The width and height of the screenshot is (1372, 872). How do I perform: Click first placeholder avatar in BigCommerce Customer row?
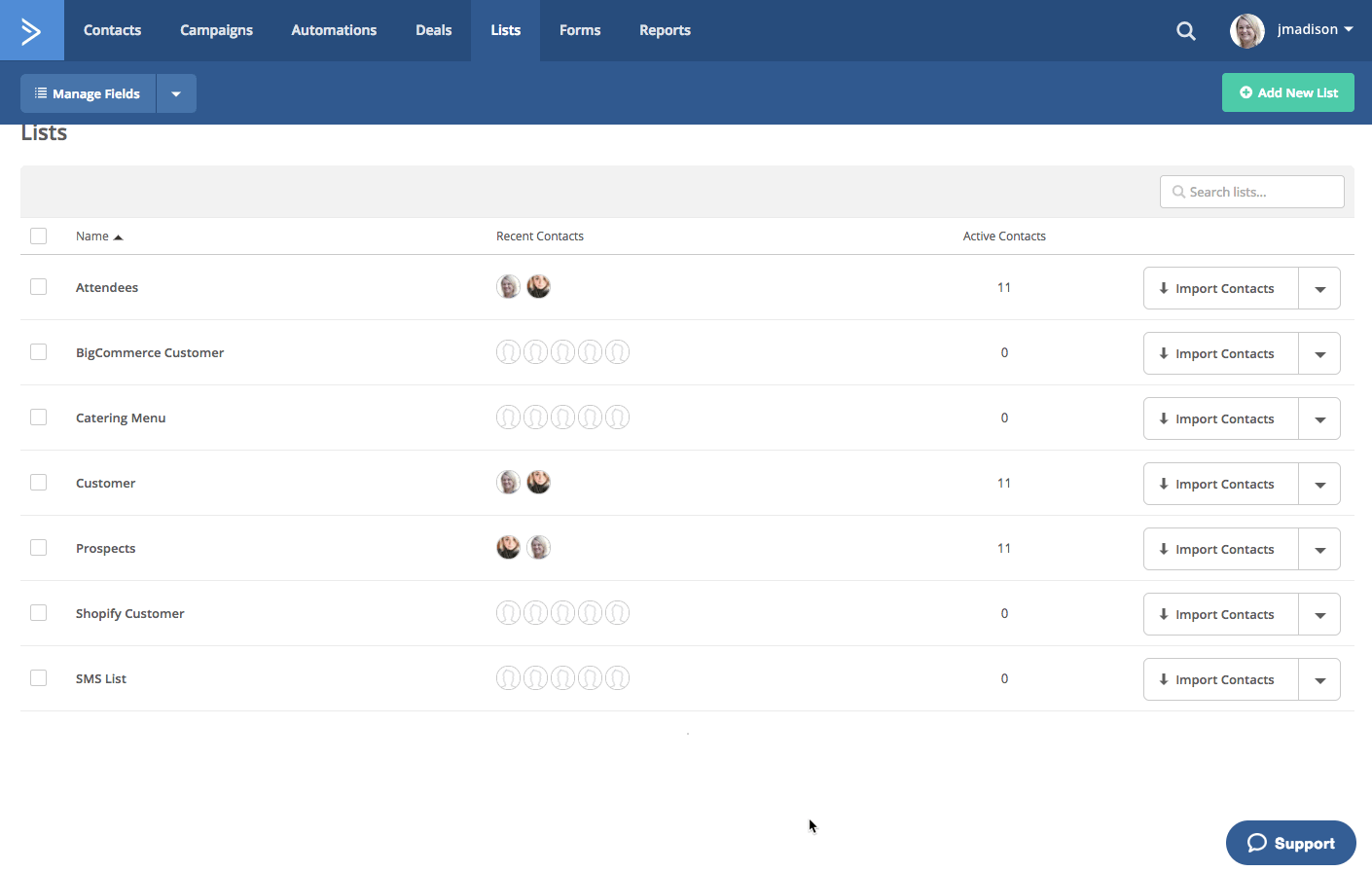508,352
